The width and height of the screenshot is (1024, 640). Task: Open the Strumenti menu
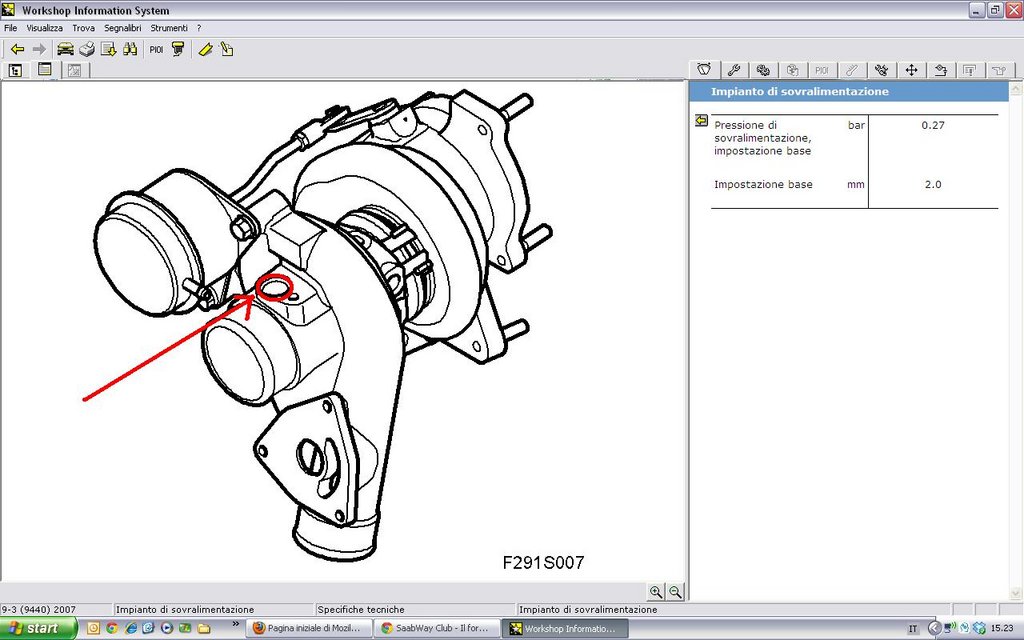point(169,28)
